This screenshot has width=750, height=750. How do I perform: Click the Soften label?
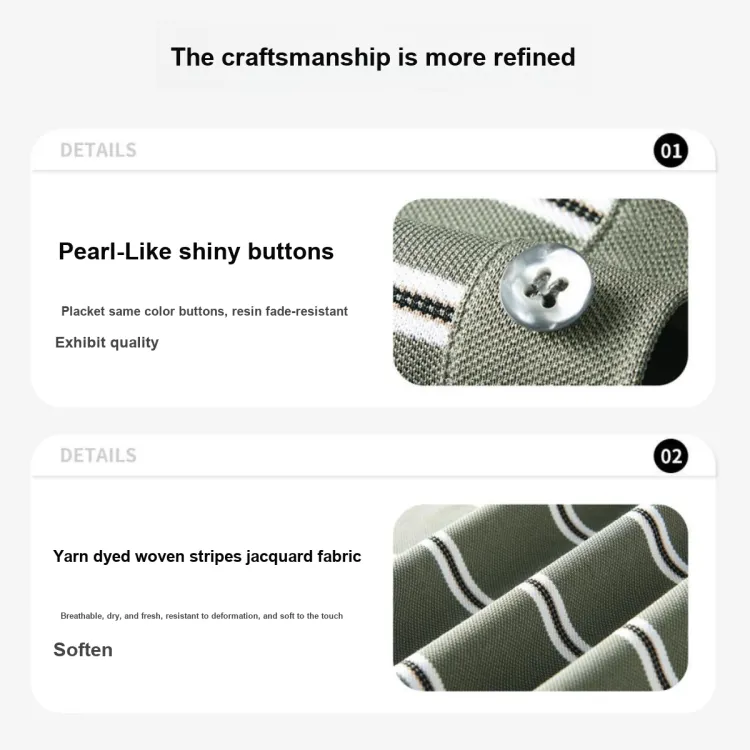pyautogui.click(x=83, y=650)
